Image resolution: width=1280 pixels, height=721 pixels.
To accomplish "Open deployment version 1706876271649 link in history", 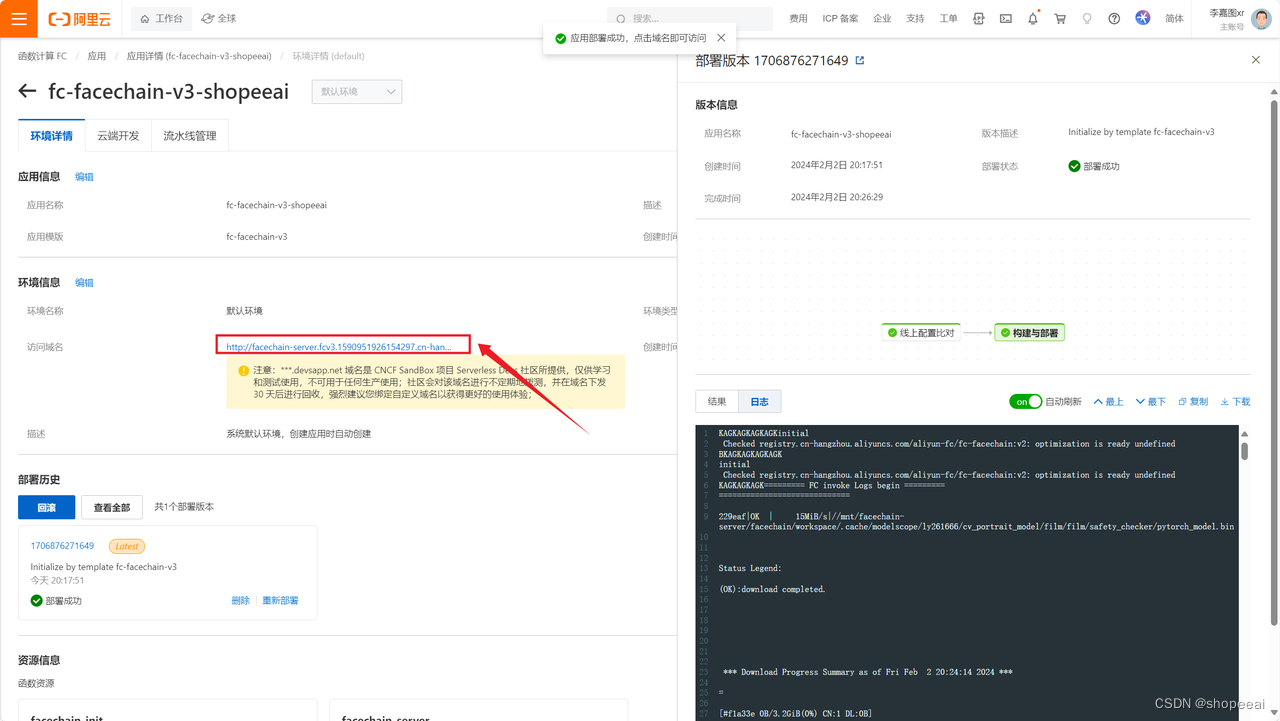I will point(62,546).
